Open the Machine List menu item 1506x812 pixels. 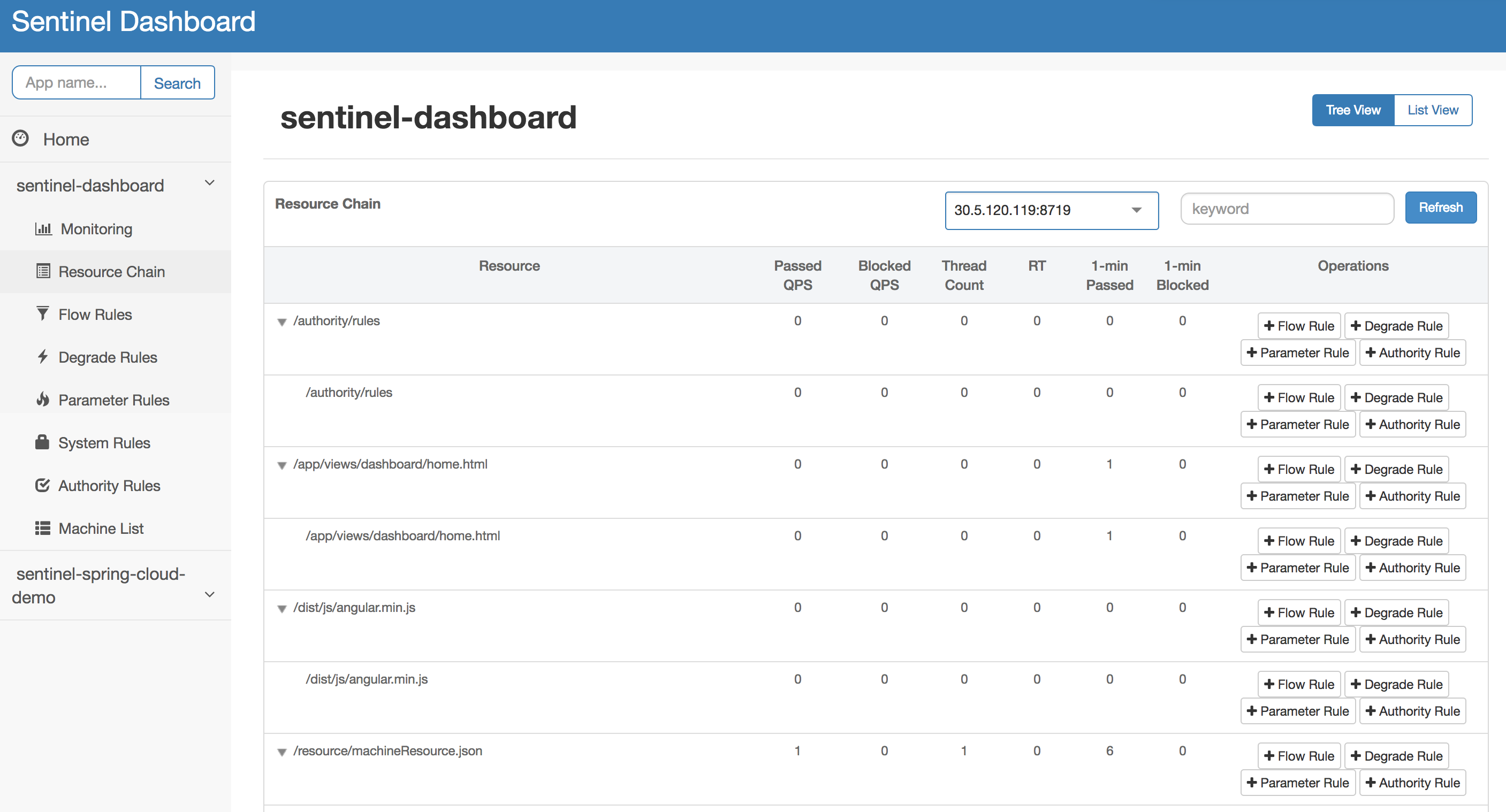click(116, 528)
